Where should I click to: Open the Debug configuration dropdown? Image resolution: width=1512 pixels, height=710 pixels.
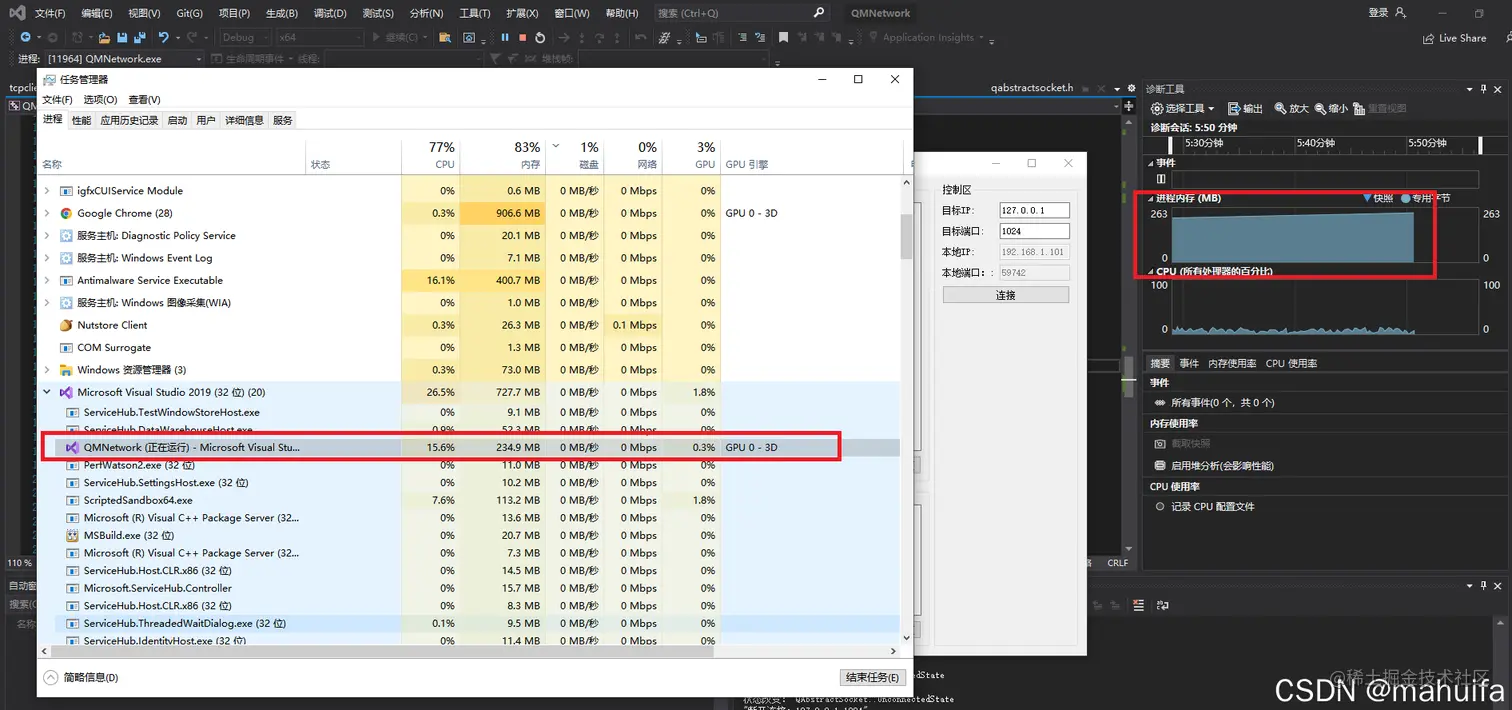click(265, 38)
